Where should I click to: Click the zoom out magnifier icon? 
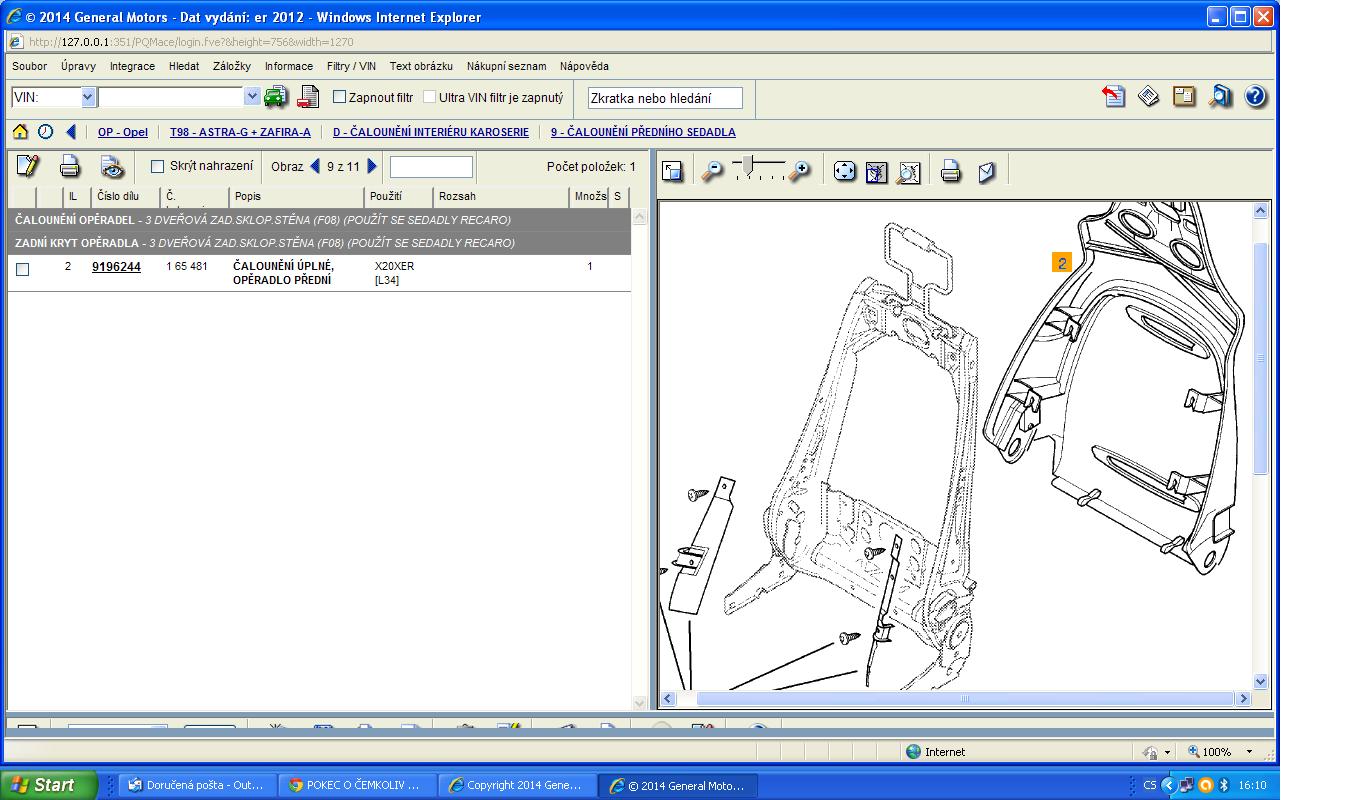click(712, 171)
